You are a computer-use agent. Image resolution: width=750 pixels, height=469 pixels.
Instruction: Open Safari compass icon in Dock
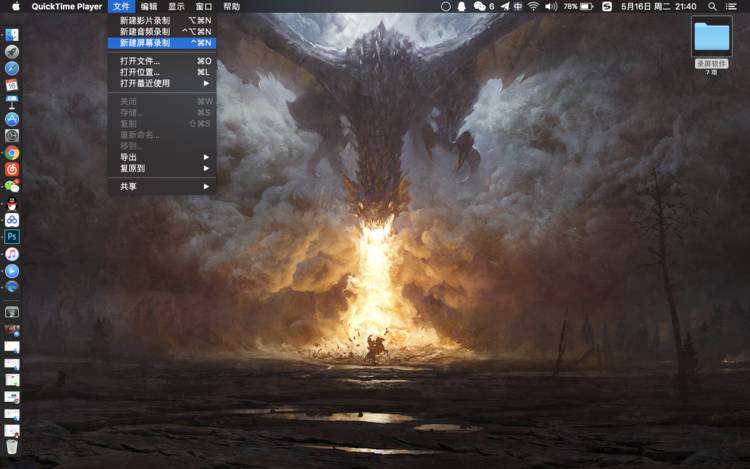pos(12,68)
